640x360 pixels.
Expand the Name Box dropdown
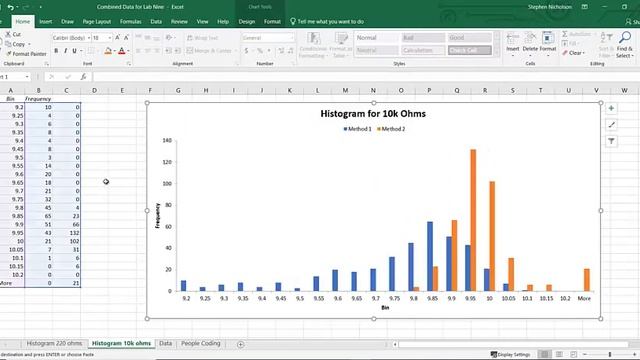[x=27, y=77]
